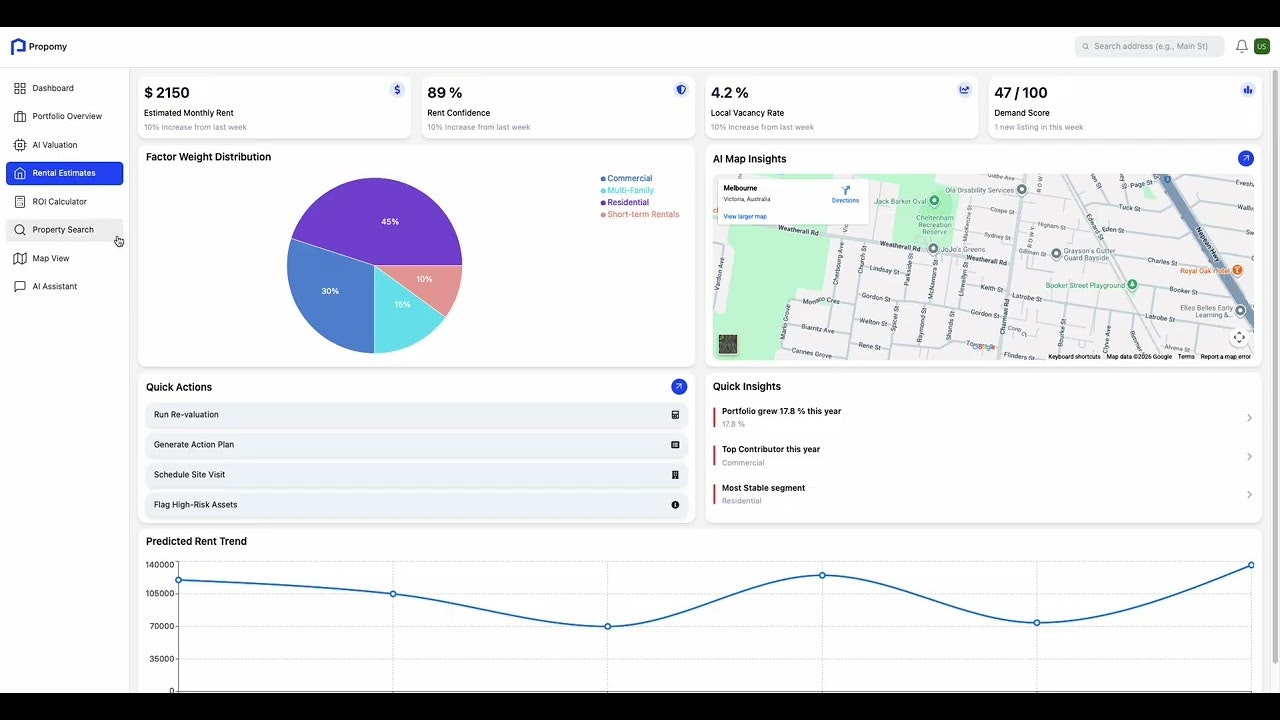Click the building icon beside Schedule Site Visit
Image resolution: width=1280 pixels, height=720 pixels.
click(675, 475)
